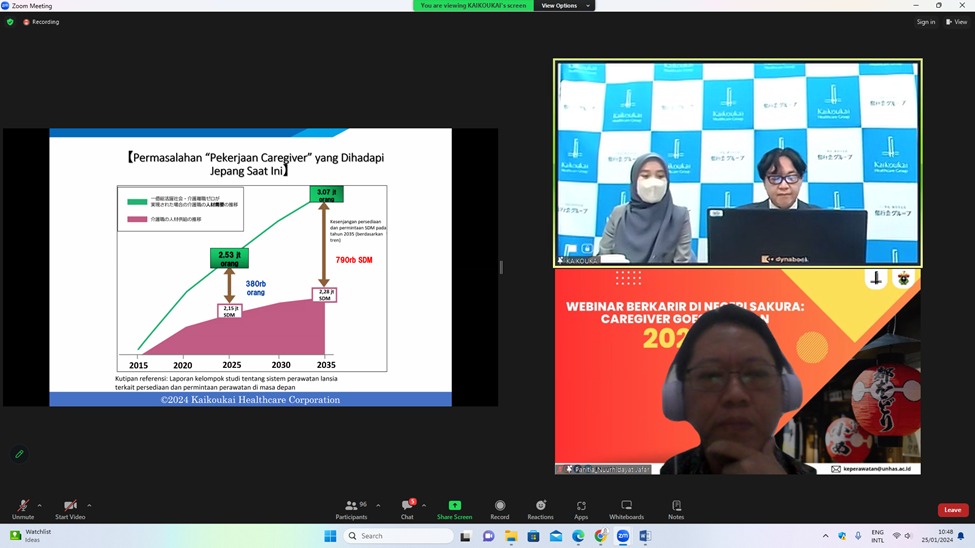The height and width of the screenshot is (548, 975).
Task: Open the Notes panel
Action: (x=676, y=506)
